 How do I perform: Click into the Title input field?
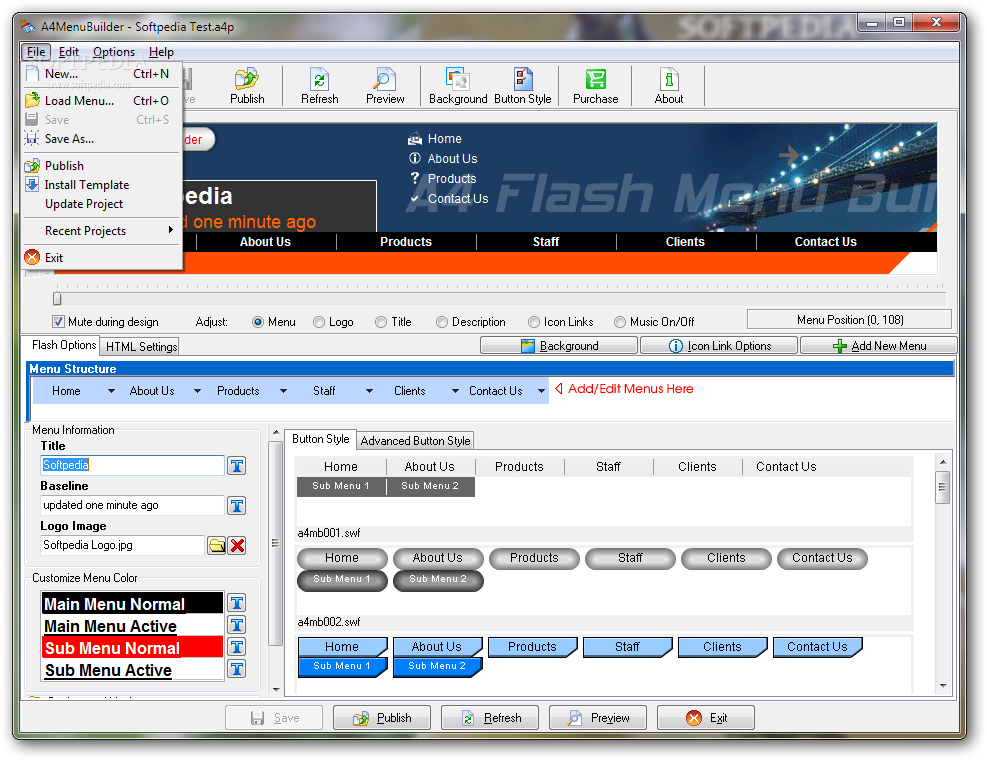click(132, 465)
